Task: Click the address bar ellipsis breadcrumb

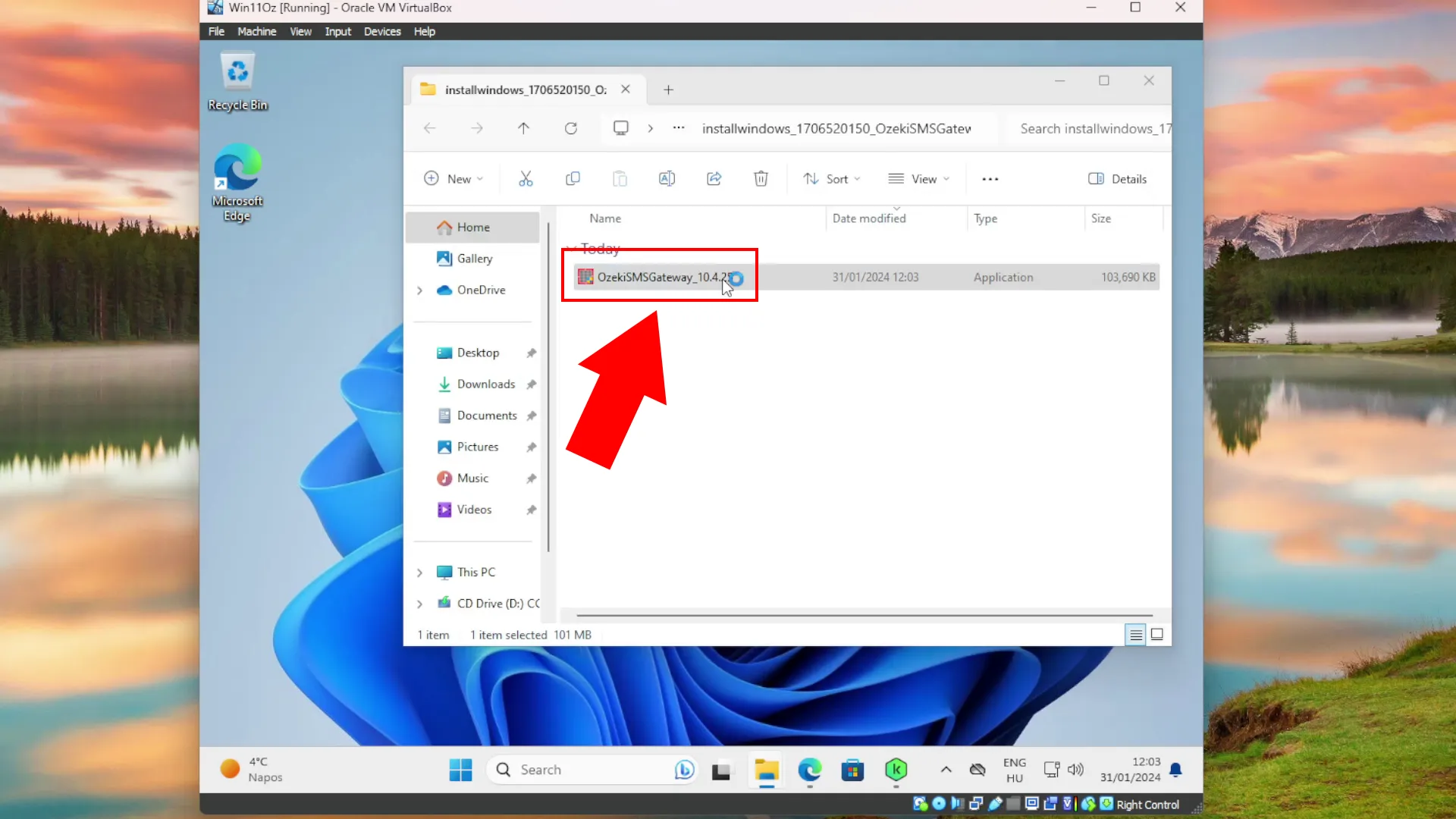Action: [x=679, y=128]
